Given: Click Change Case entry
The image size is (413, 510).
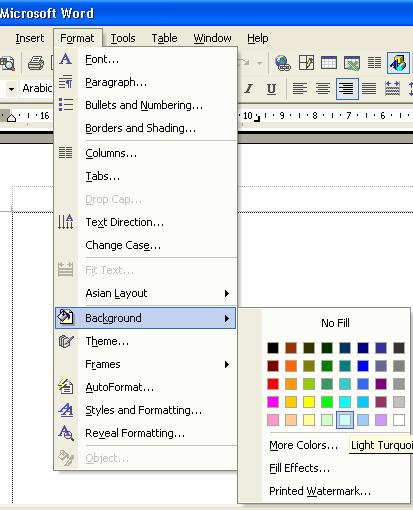Looking at the screenshot, I should click(x=145, y=245).
